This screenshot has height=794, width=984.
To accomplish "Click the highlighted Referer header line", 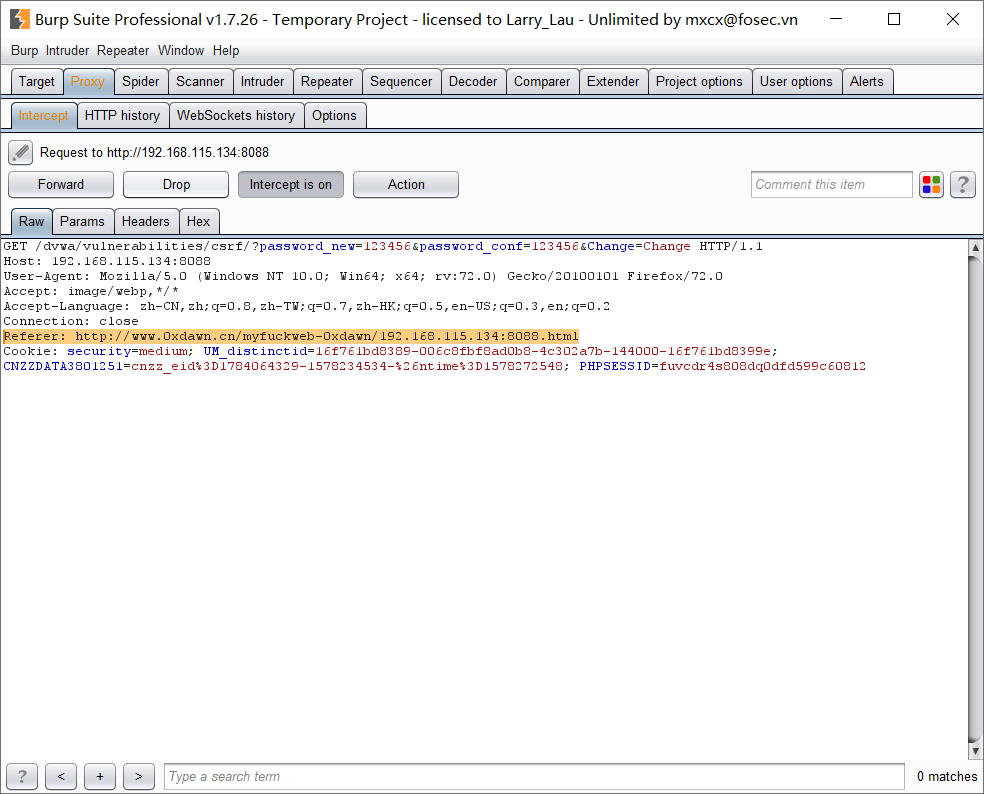I will click(x=291, y=336).
